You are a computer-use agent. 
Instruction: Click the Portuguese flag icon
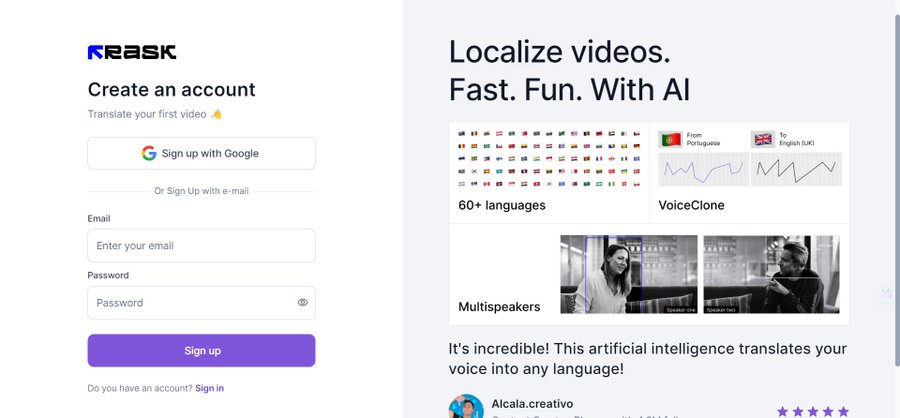[x=670, y=140]
